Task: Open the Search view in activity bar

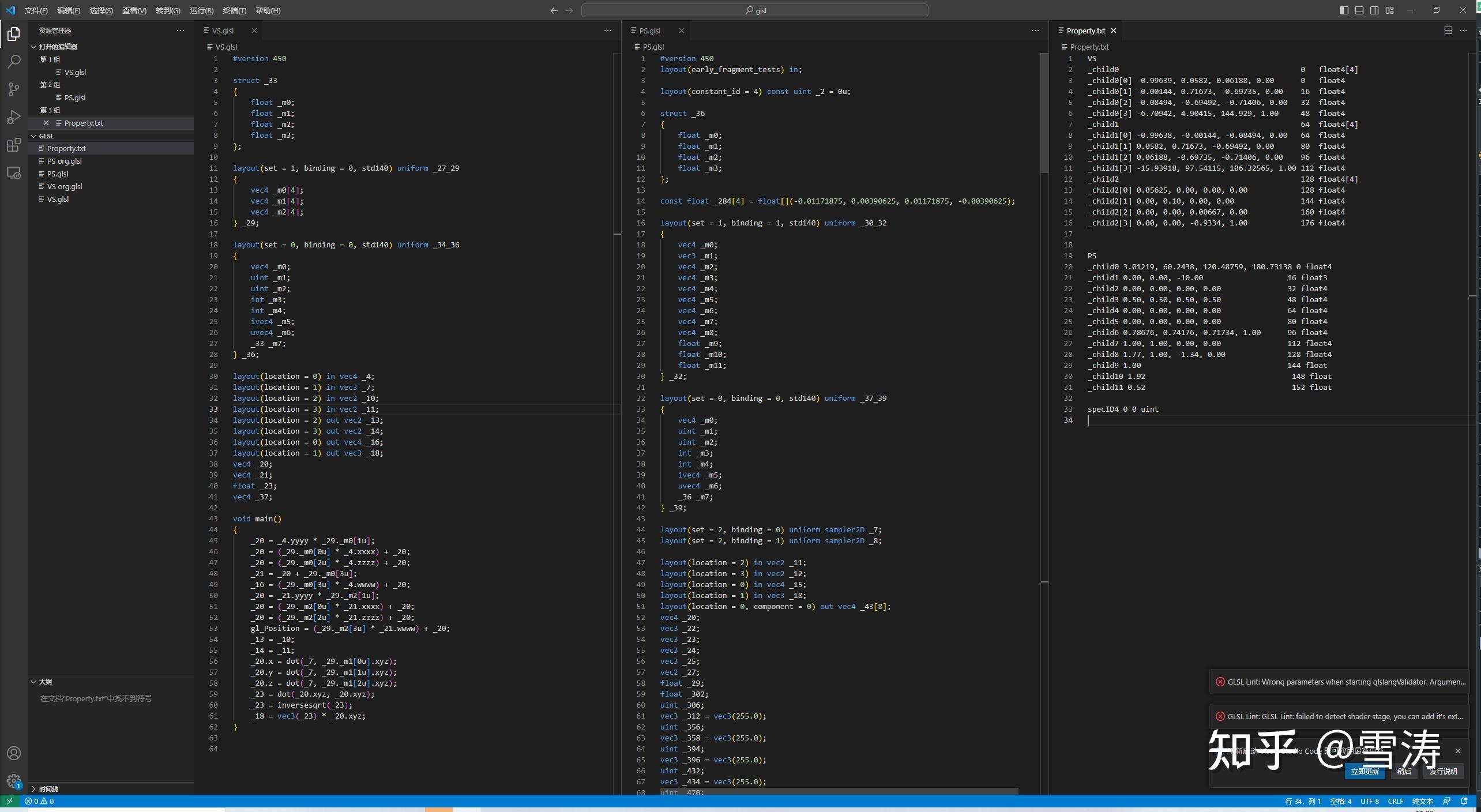Action: 14,61
